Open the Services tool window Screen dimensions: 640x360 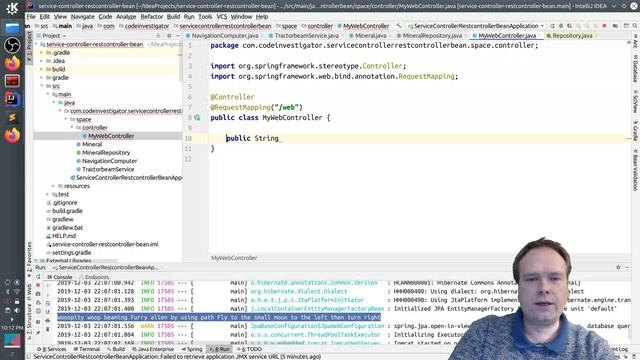pos(52,349)
